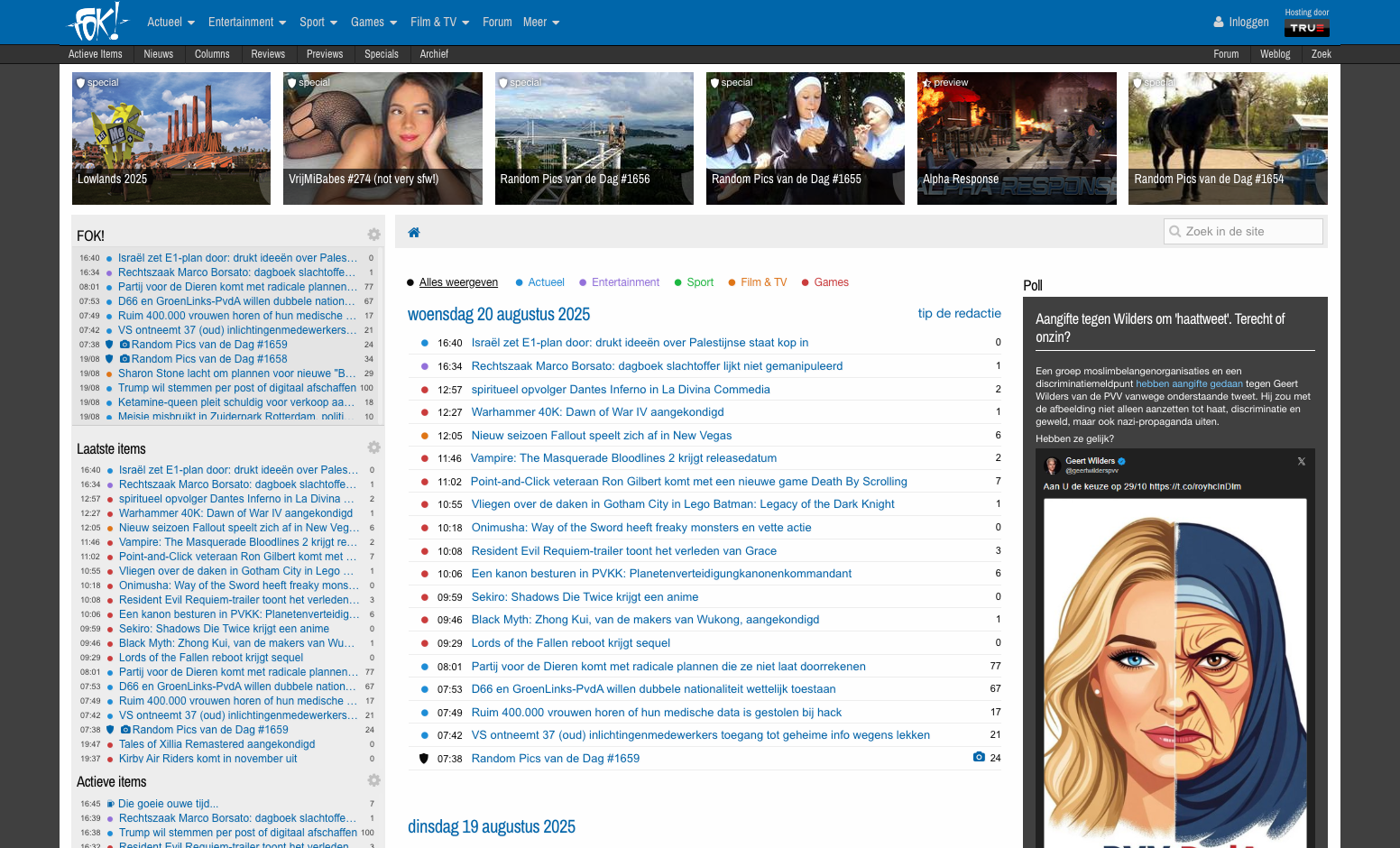
Task: Filter news by Entertainment category
Action: pyautogui.click(x=625, y=282)
